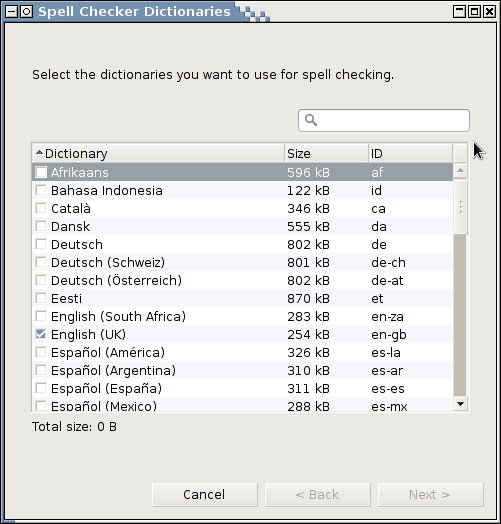Screen dimensions: 501x524
Task: Close the Spell Checker Dictionaries window
Action: click(x=490, y=12)
